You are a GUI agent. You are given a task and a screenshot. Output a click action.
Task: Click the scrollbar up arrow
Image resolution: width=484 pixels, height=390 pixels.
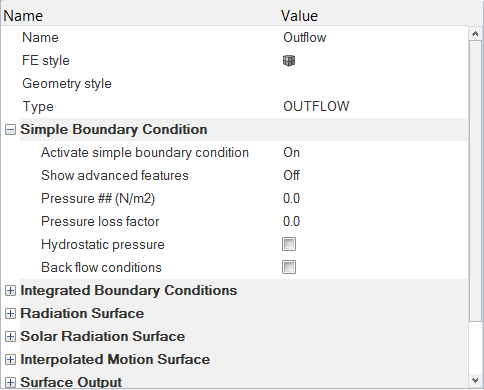(x=476, y=34)
